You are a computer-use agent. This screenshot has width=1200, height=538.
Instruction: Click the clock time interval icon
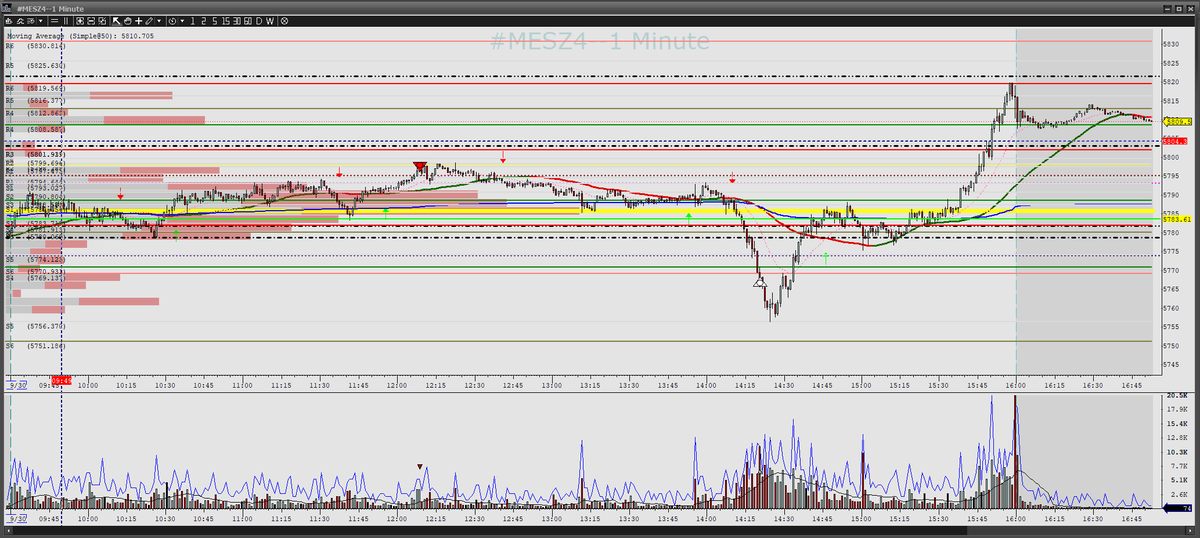tap(172, 21)
